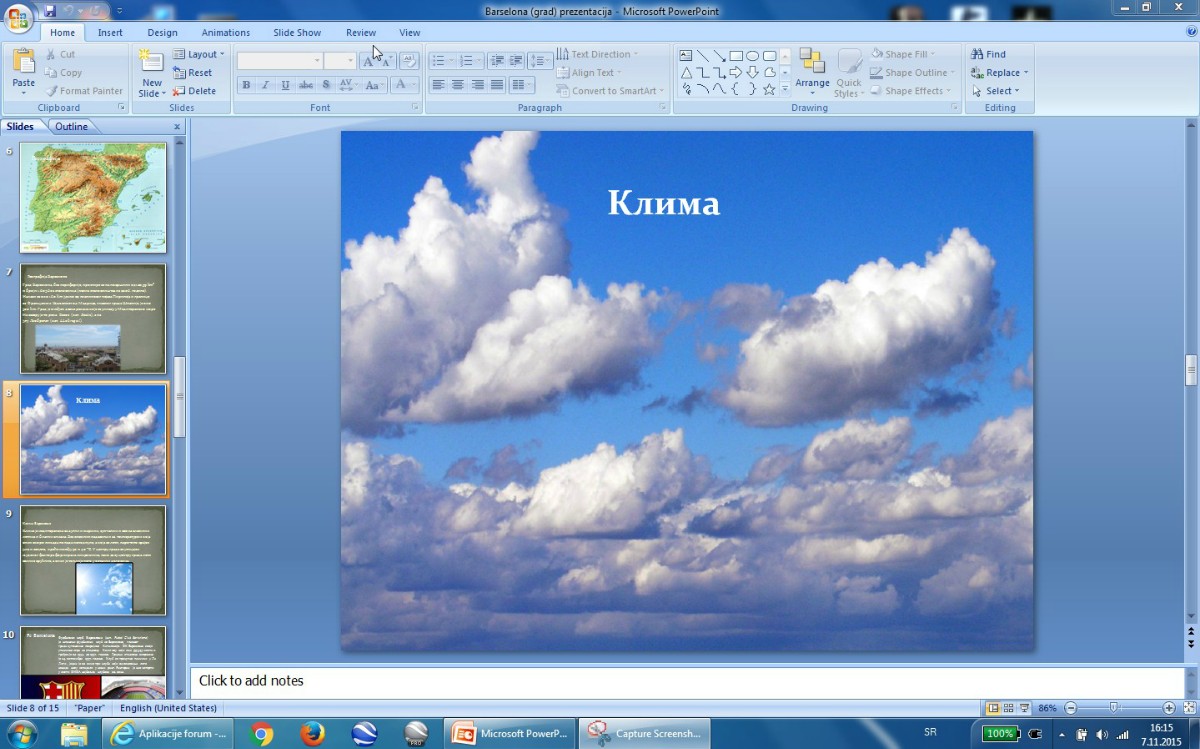Select slide 9 thumbnail
1200x749 pixels.
tap(93, 560)
